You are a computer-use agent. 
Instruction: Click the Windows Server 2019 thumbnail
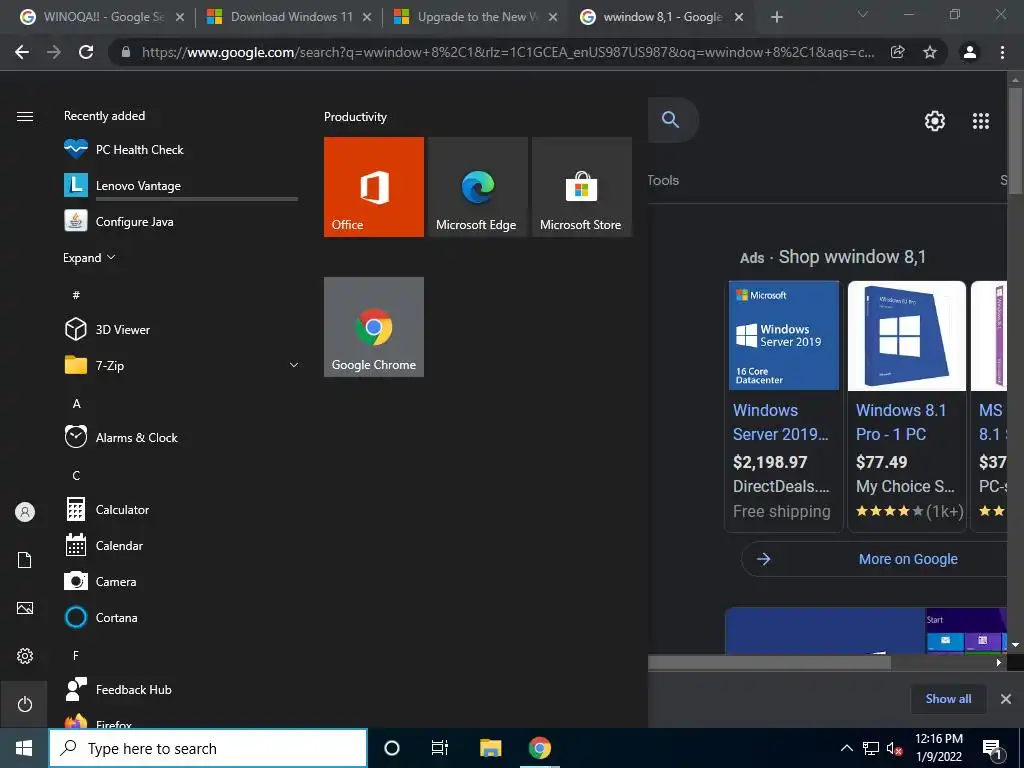pyautogui.click(x=784, y=336)
